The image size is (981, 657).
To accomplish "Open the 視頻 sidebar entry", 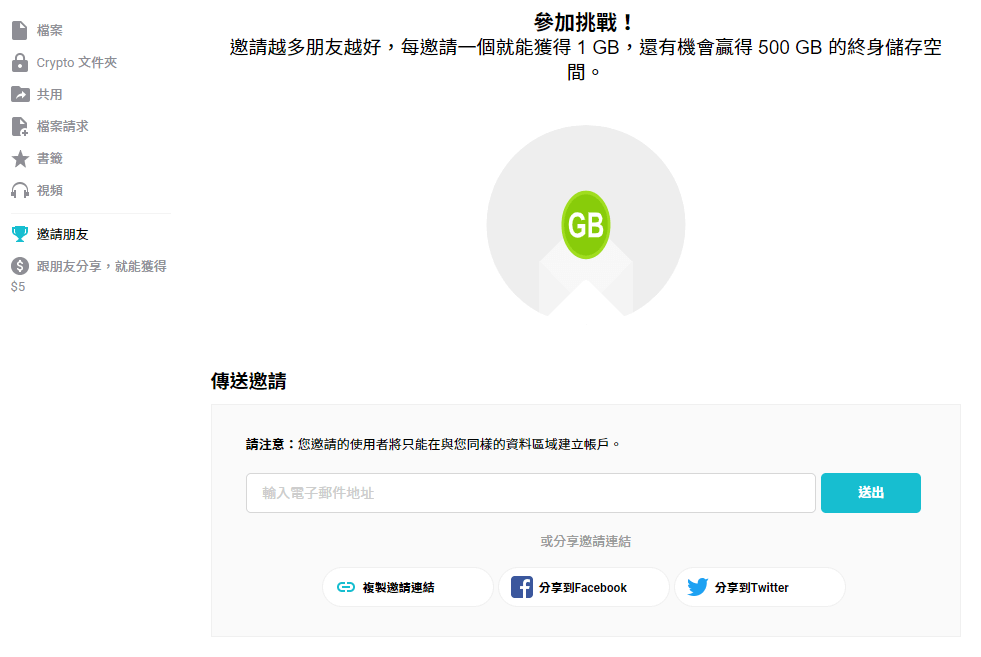I will point(49,190).
